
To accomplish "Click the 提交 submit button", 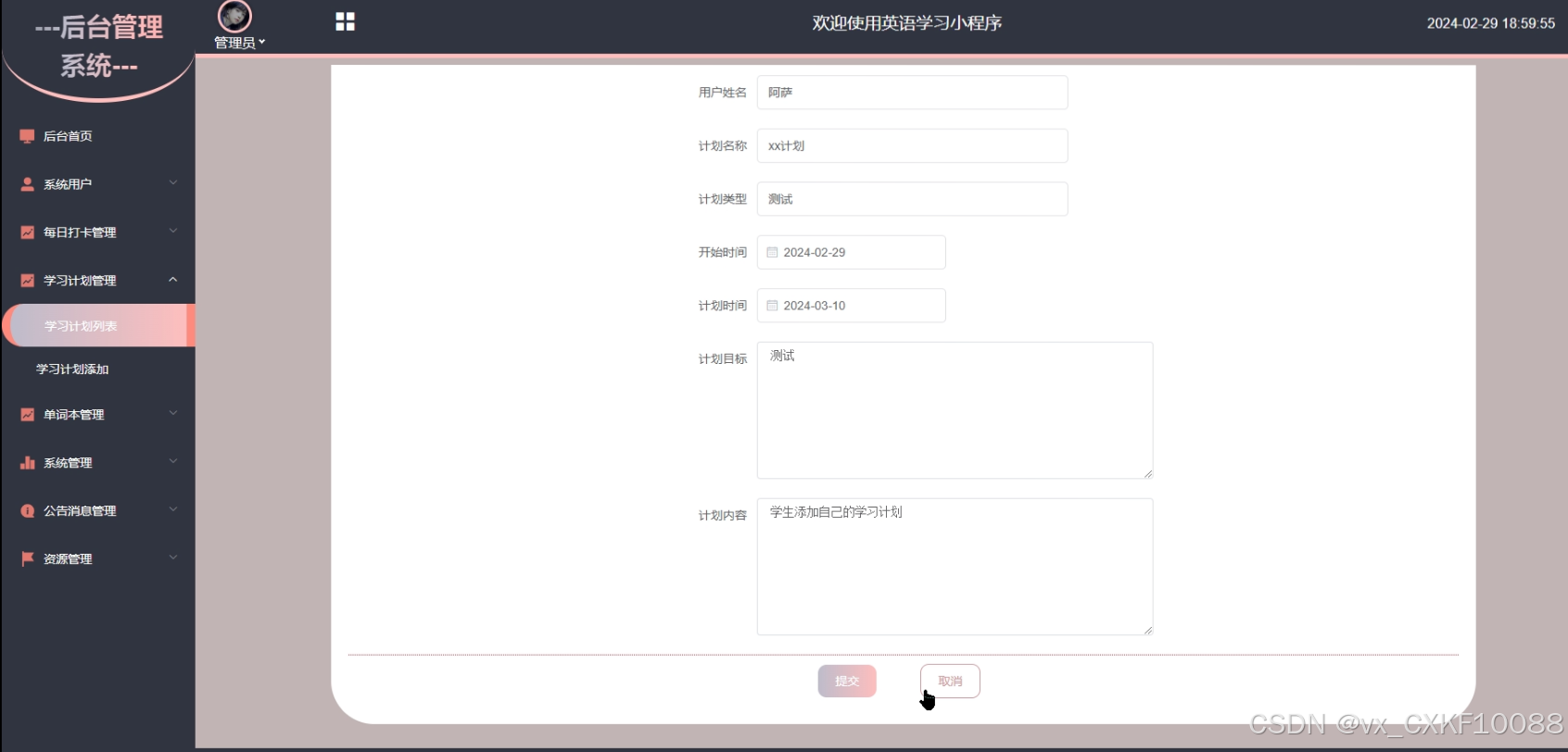I will 847,681.
